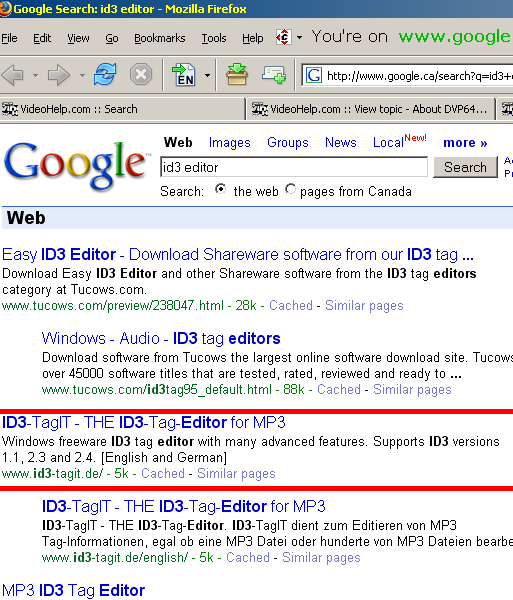This screenshot has width=513, height=600.
Task: Open the Bookmarks menu
Action: pos(160,38)
